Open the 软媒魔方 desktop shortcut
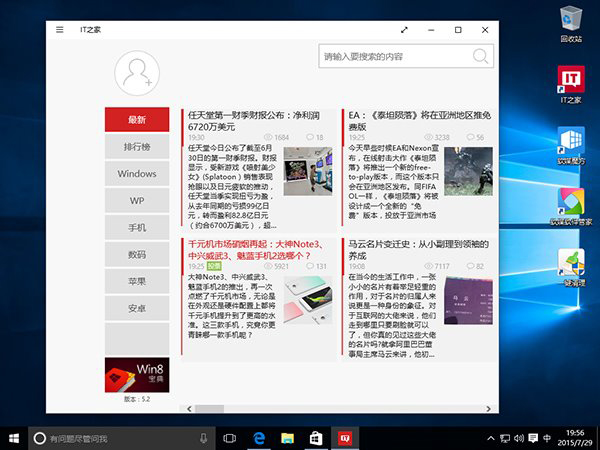Viewport: 600px width, 450px height. (x=571, y=145)
